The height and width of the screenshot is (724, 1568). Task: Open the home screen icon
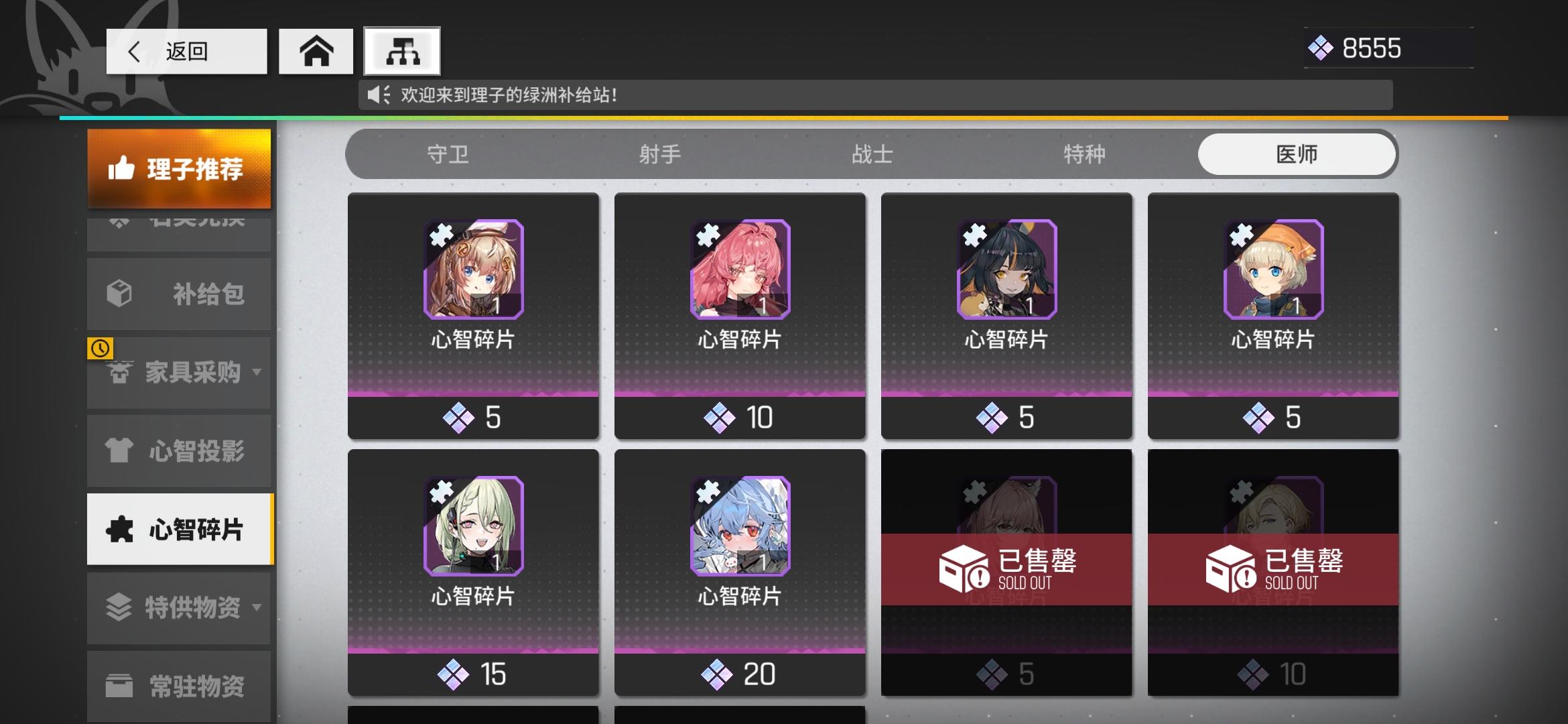pyautogui.click(x=316, y=51)
